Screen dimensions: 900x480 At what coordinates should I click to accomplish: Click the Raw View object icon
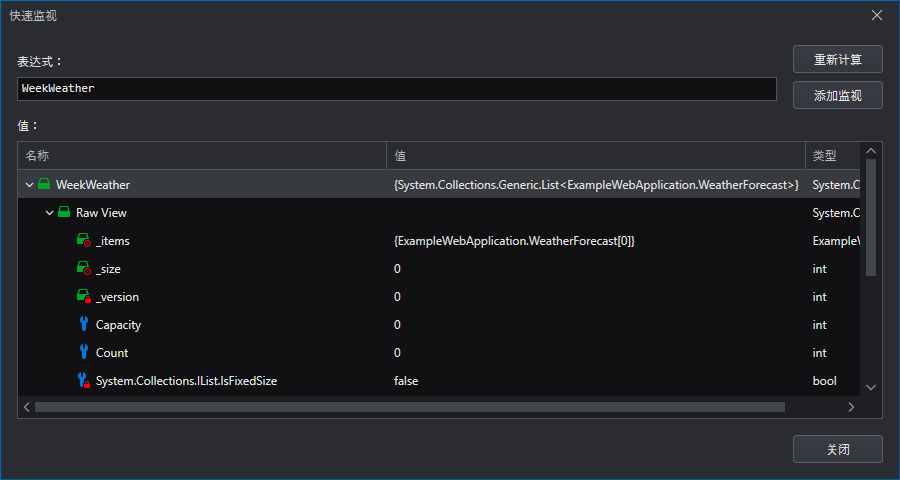(x=64, y=212)
